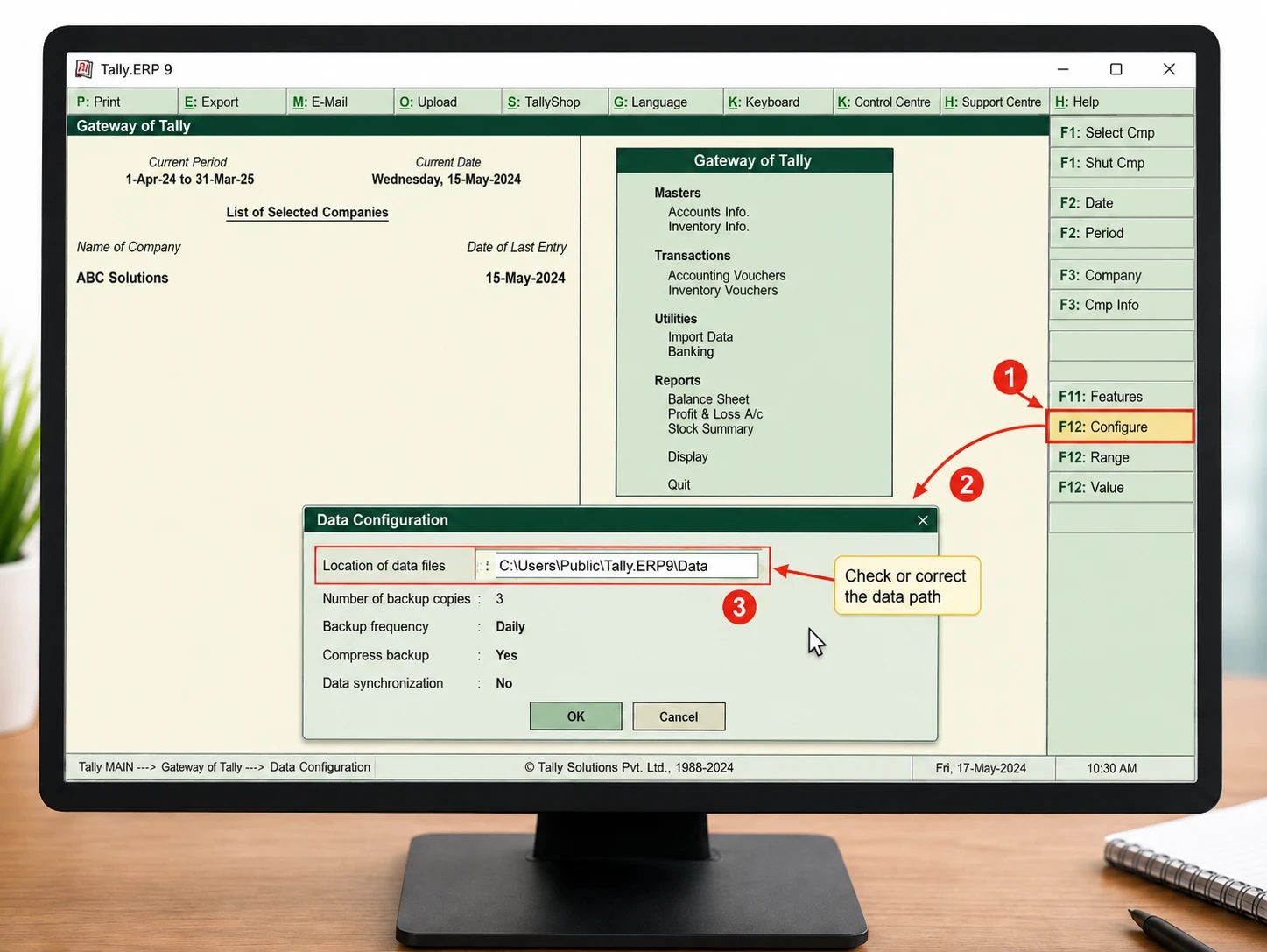Image resolution: width=1267 pixels, height=952 pixels.
Task: Click F1: Select Cmp button
Action: [x=1121, y=132]
